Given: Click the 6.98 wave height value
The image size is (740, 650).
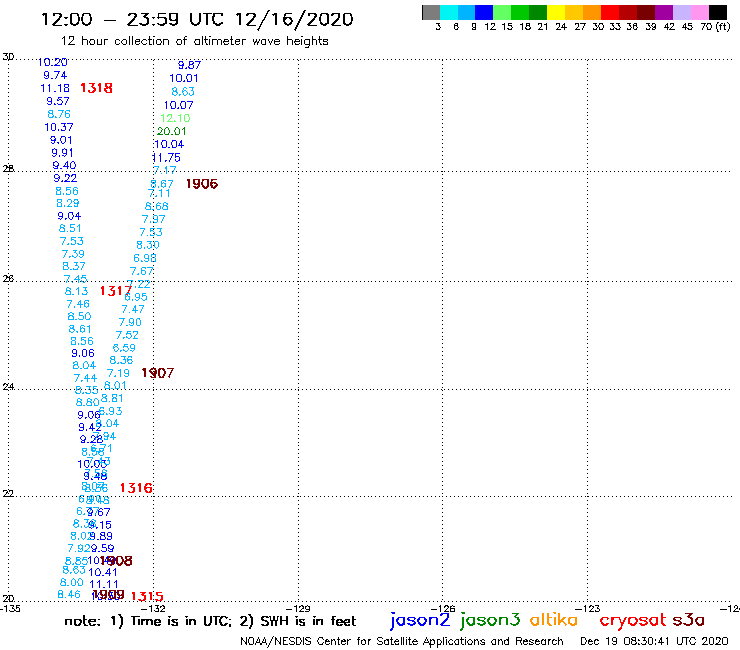Looking at the screenshot, I should click(x=145, y=258).
